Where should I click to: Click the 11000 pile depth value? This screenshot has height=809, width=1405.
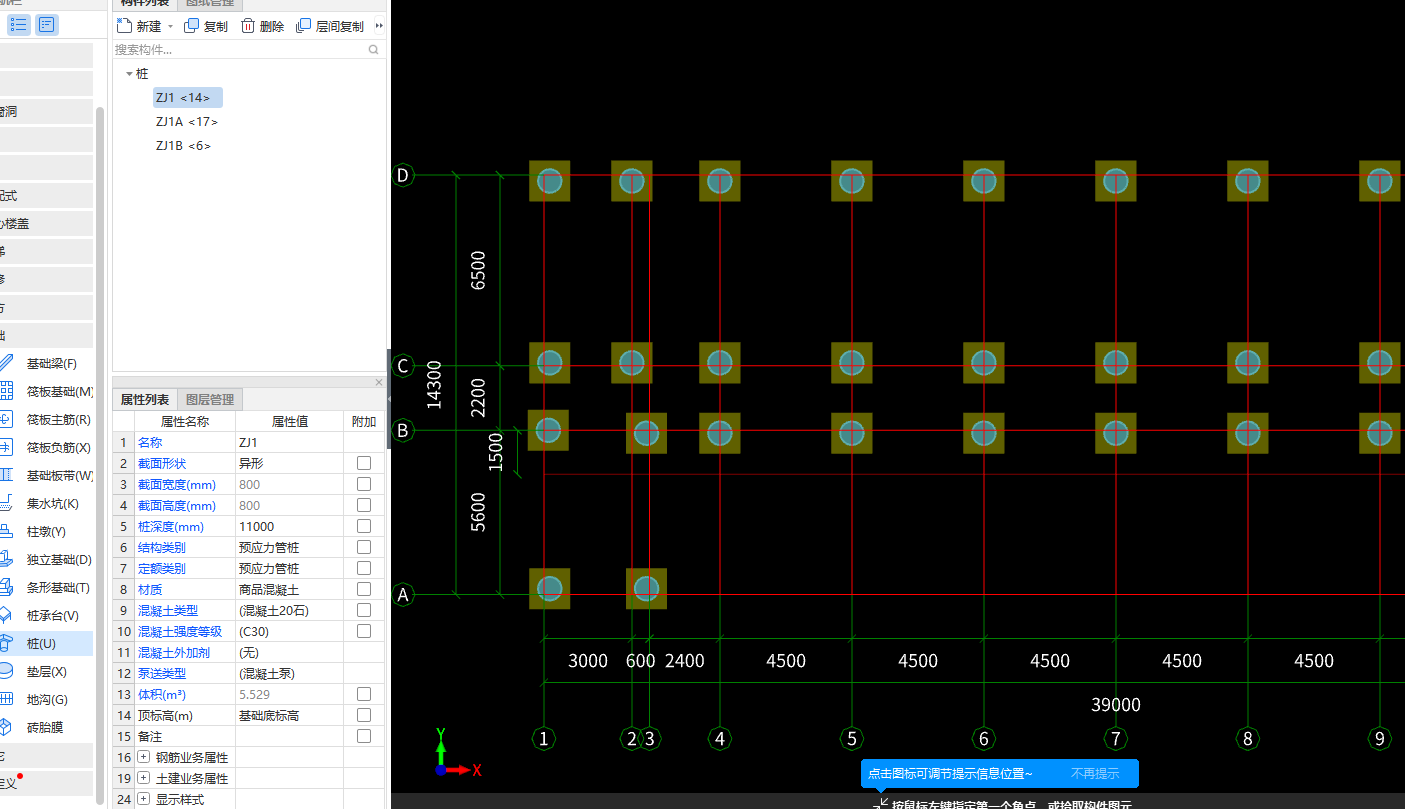tap(289, 526)
